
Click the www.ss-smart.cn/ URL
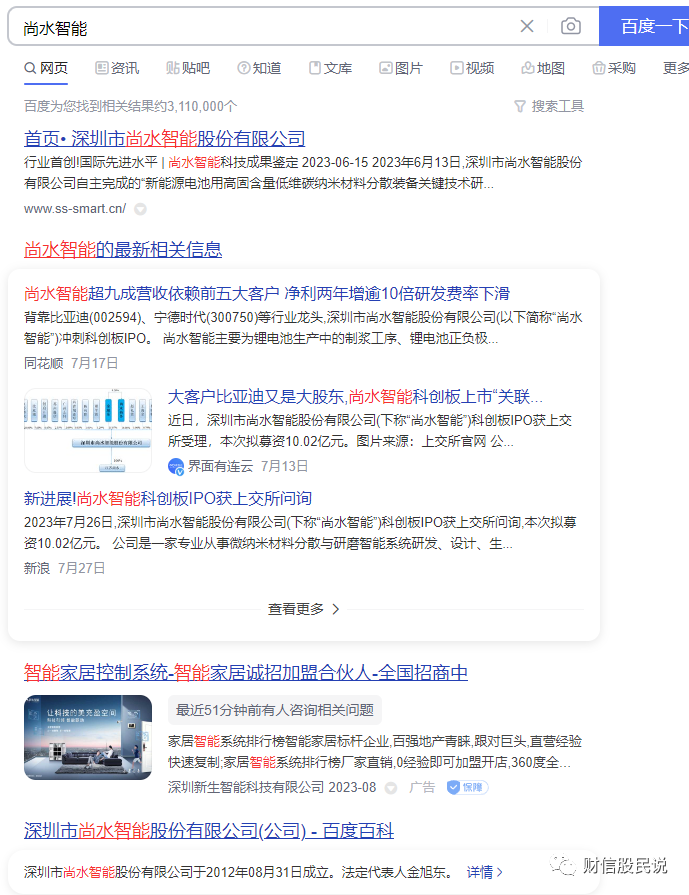[75, 209]
